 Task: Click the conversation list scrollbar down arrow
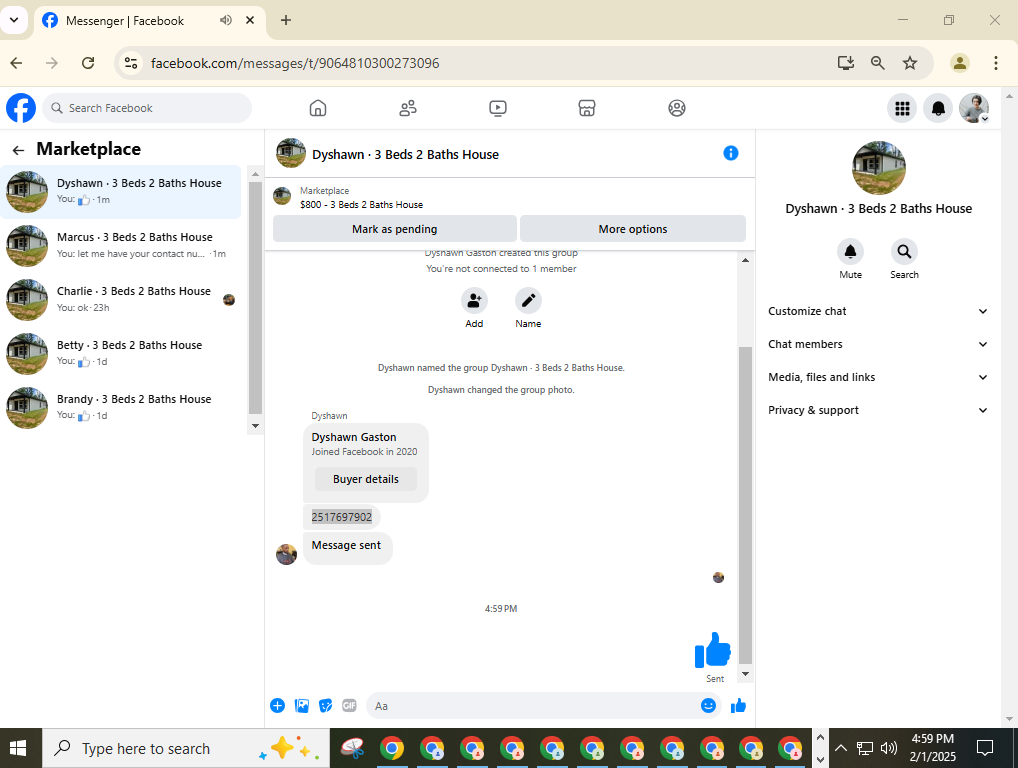pos(255,426)
